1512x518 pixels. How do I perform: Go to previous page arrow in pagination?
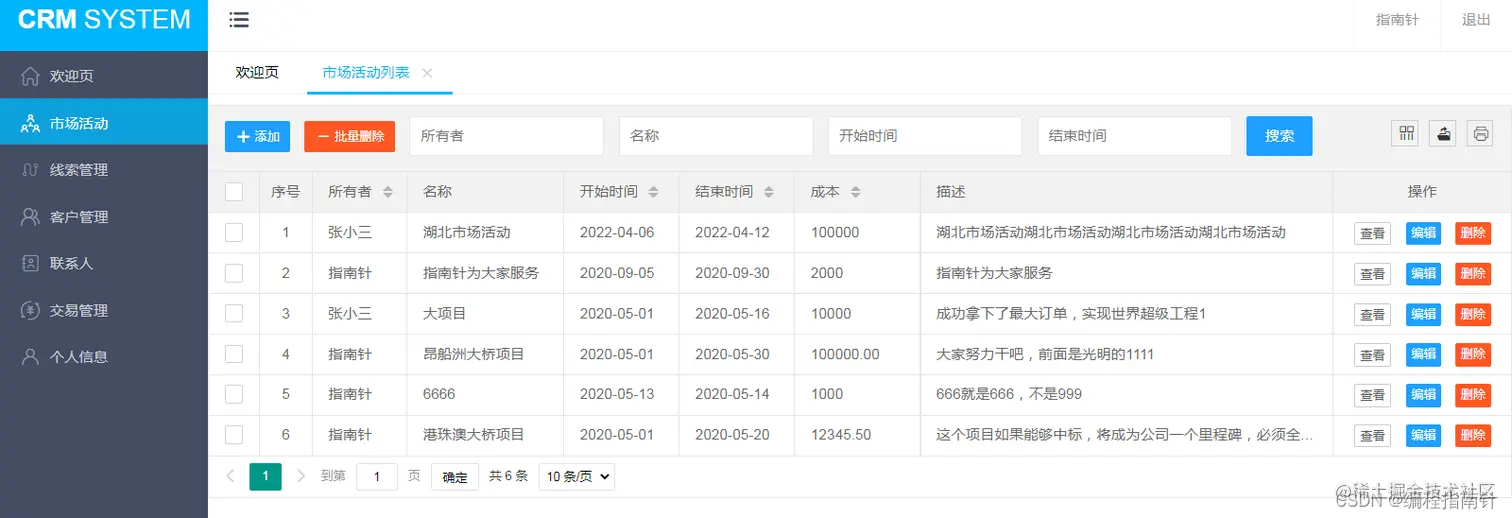coord(230,476)
